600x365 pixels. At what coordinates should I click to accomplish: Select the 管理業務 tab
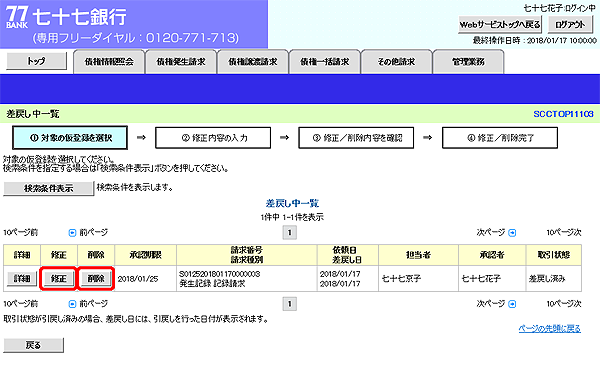468,62
